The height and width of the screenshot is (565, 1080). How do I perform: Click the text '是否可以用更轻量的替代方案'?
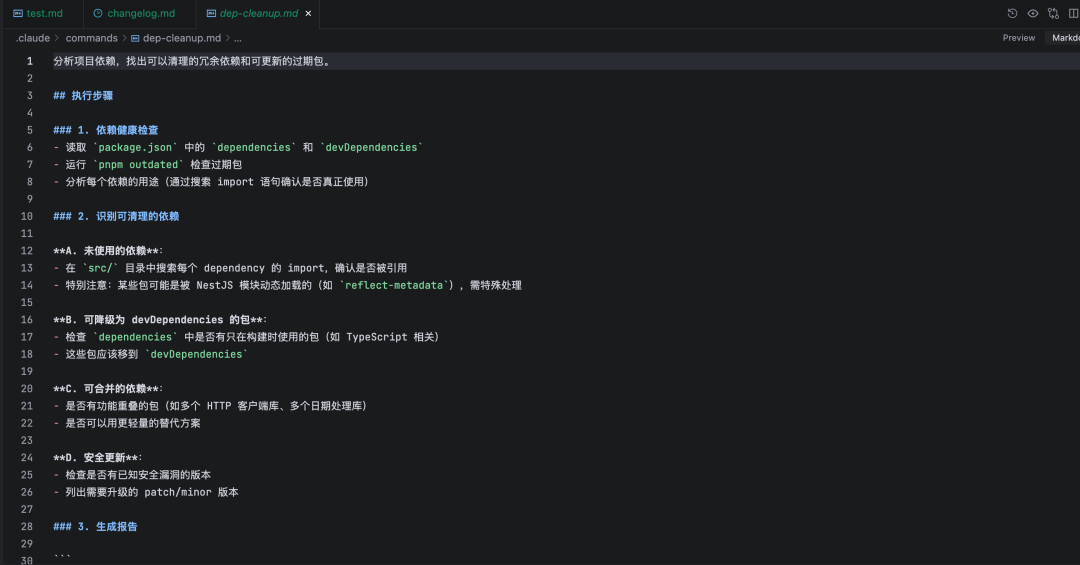pyautogui.click(x=133, y=423)
